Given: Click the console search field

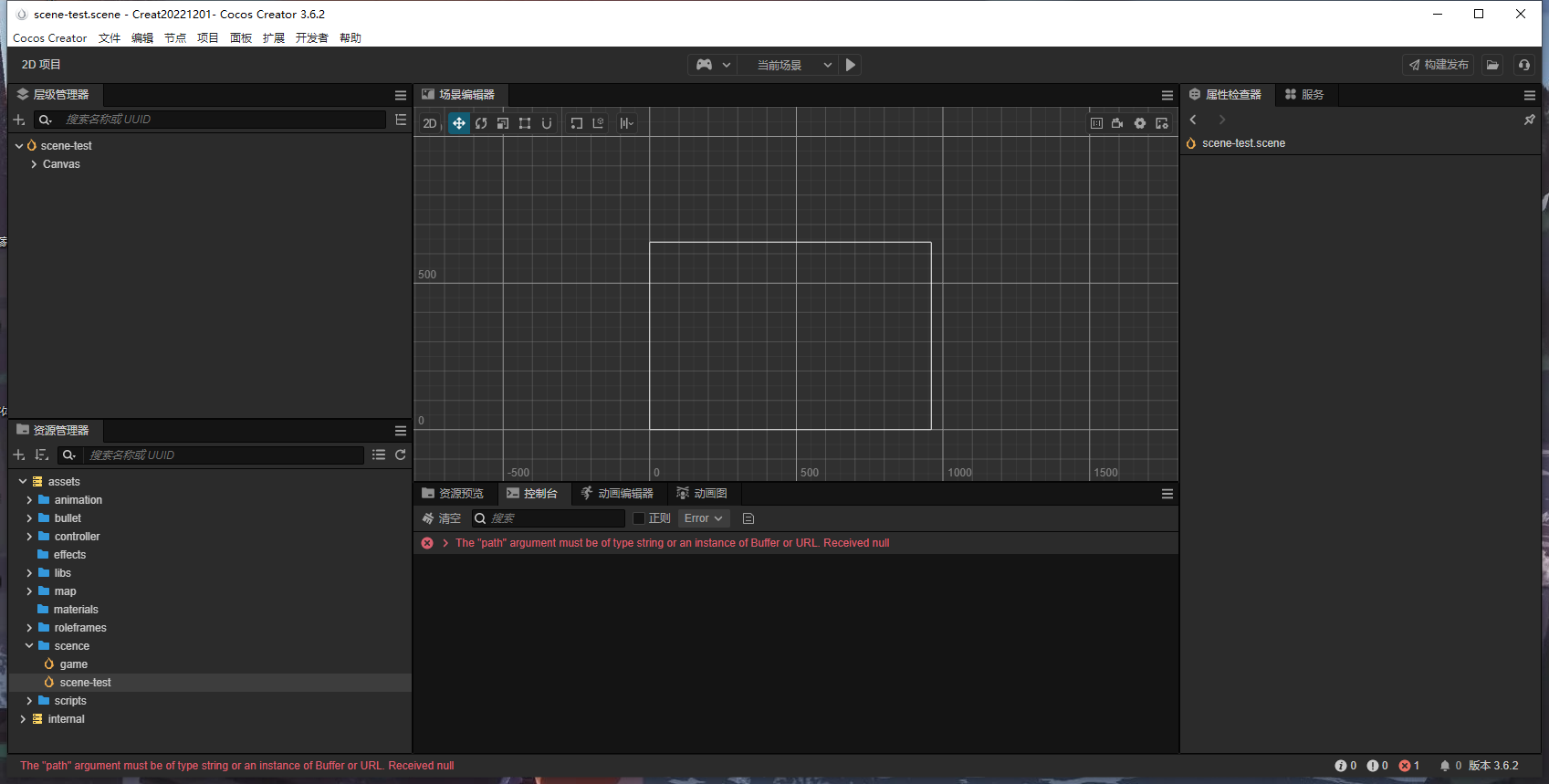Looking at the screenshot, I should (549, 518).
